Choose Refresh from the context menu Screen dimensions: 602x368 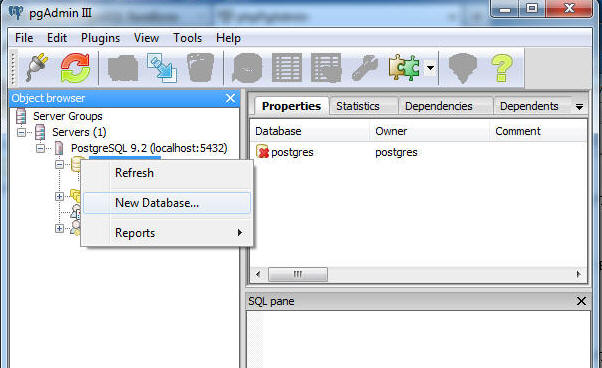tap(167, 173)
